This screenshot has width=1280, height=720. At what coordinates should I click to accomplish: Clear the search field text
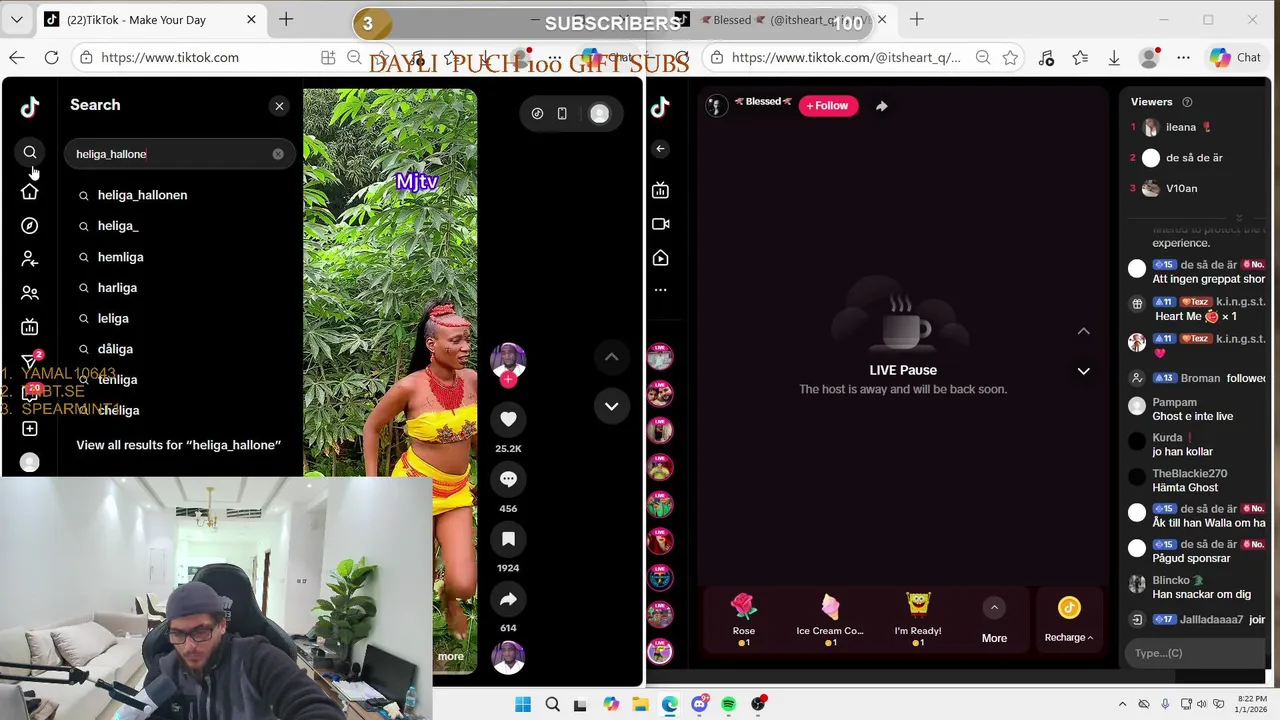(x=278, y=154)
